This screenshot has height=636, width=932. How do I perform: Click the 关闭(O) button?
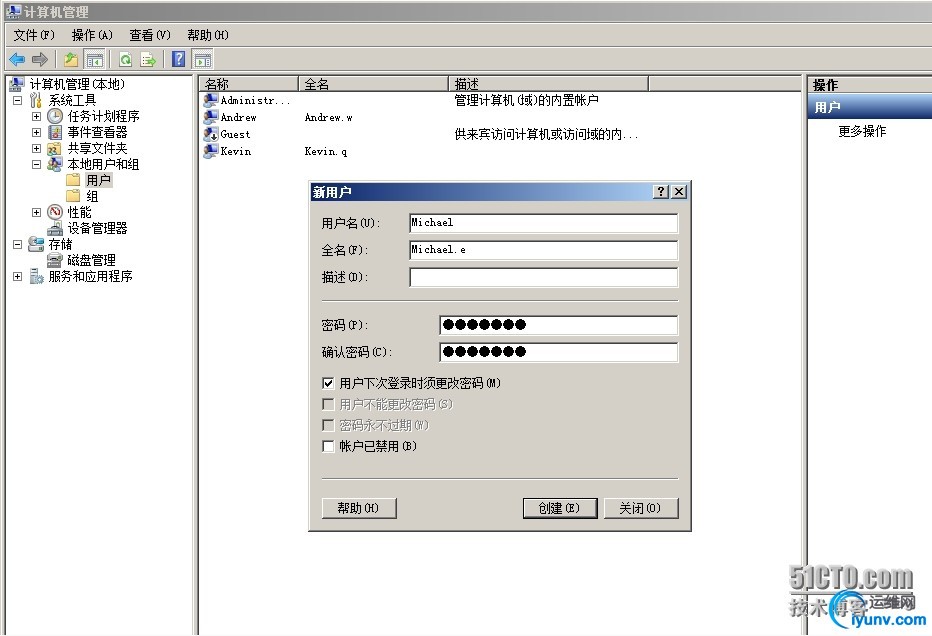coord(640,508)
